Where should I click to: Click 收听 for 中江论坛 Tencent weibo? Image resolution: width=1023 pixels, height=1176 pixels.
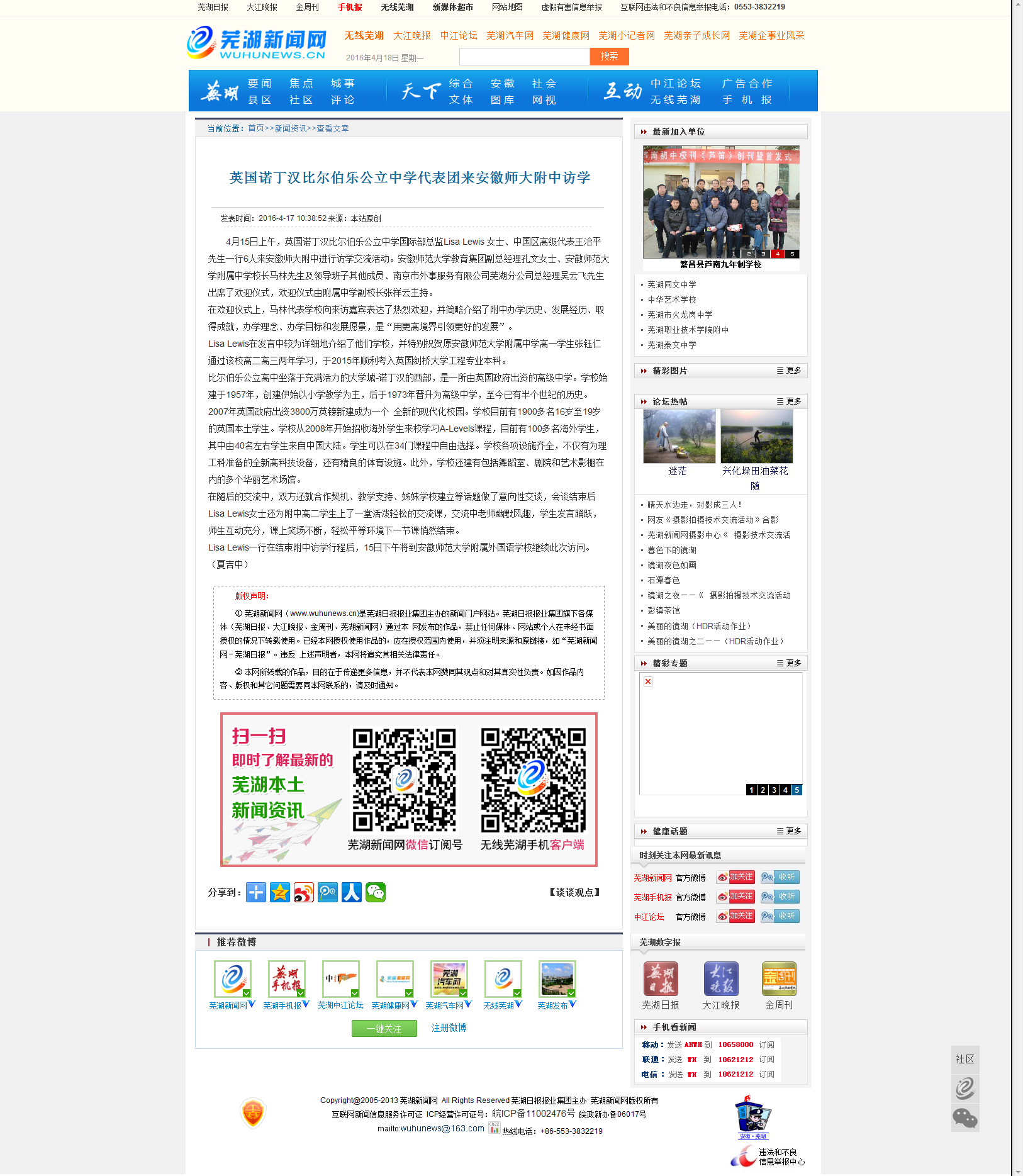click(x=780, y=916)
